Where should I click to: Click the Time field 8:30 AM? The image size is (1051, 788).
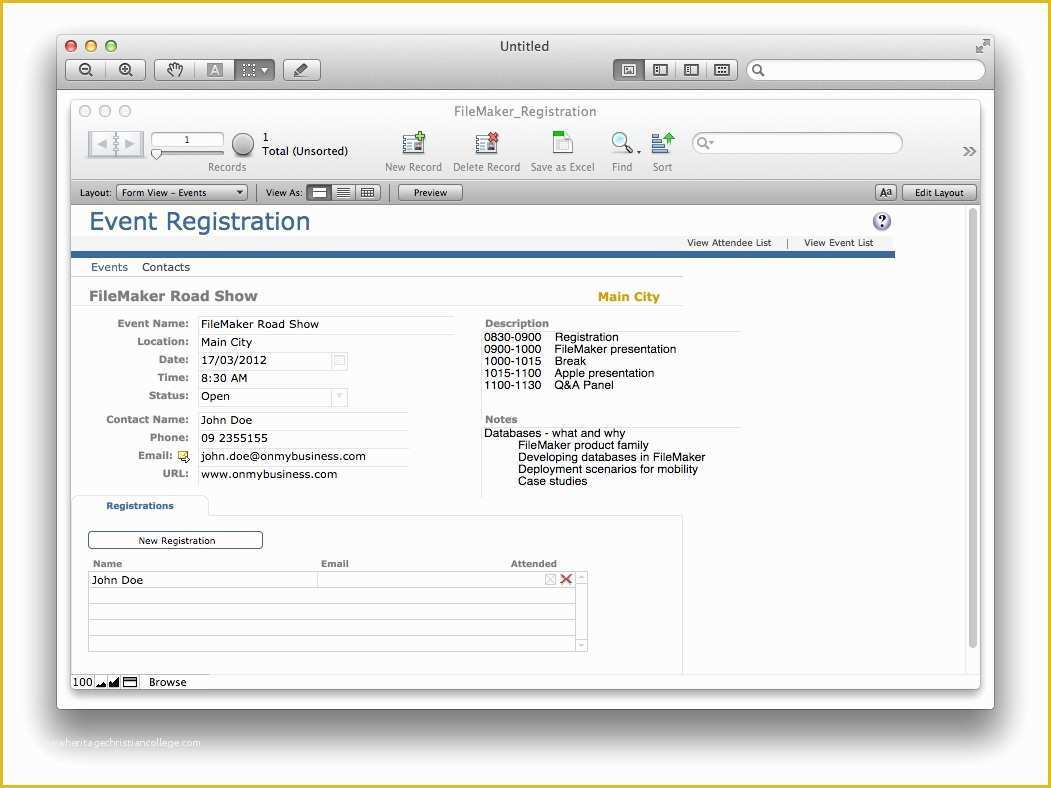273,379
